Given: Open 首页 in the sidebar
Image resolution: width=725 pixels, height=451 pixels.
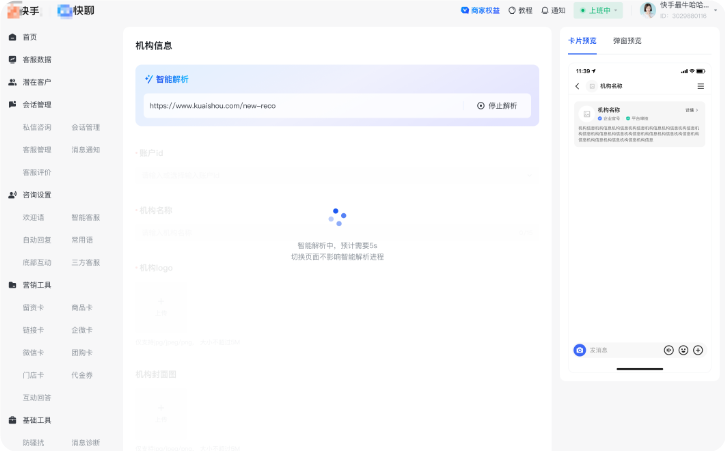Looking at the screenshot, I should [x=30, y=37].
